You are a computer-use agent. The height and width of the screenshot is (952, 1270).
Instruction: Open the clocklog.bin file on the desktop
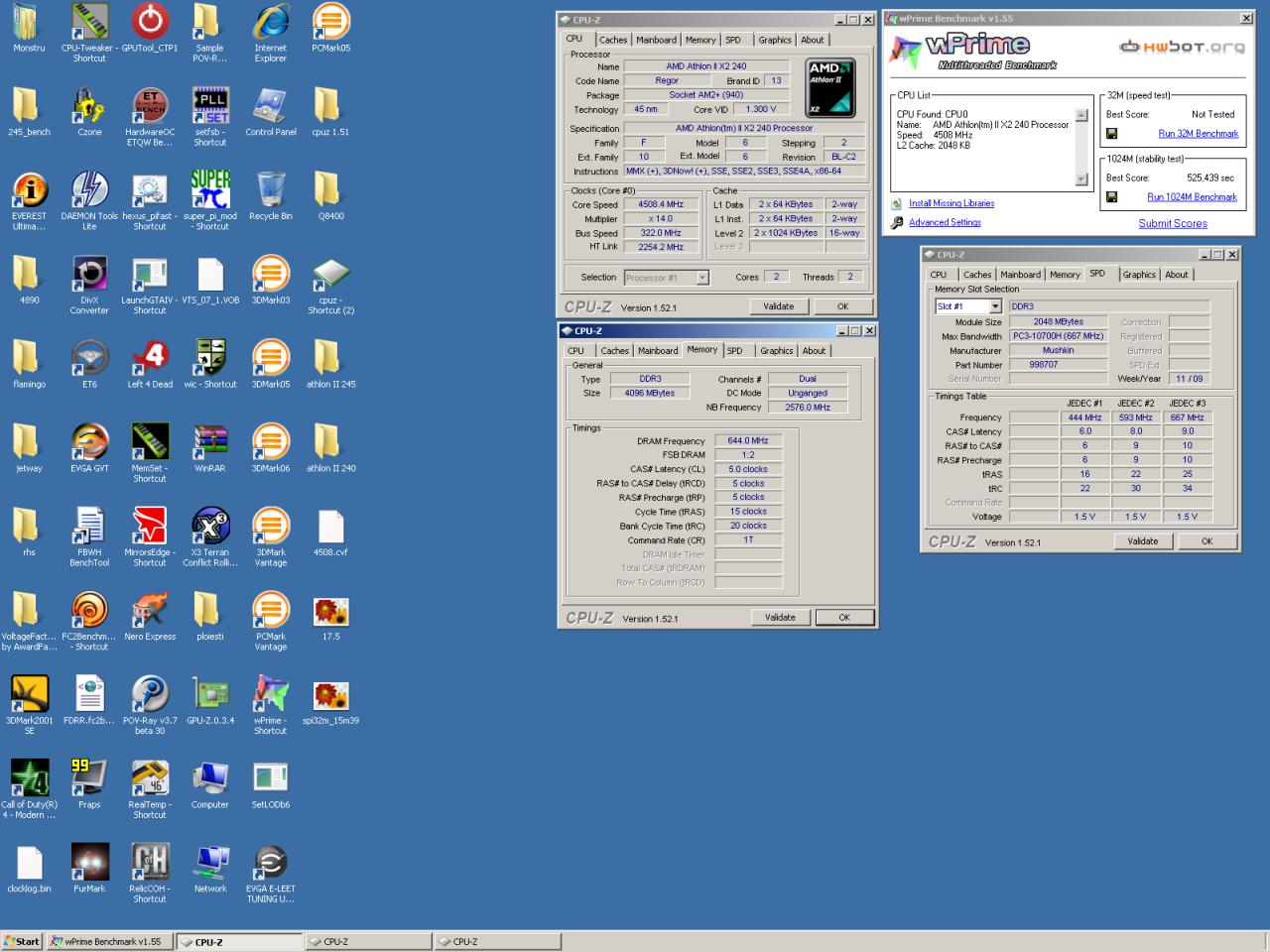(29, 864)
